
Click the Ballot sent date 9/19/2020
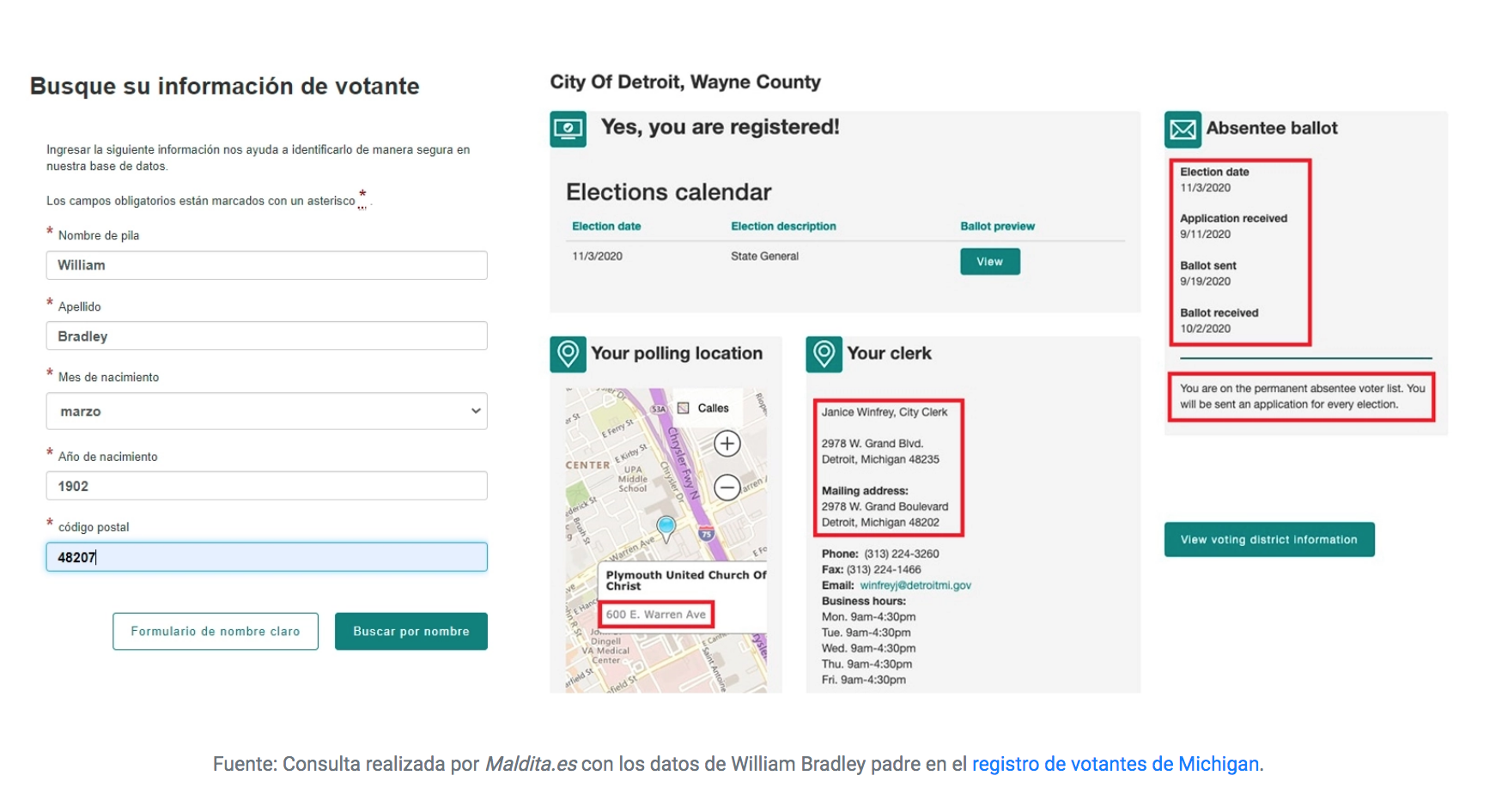[1205, 282]
